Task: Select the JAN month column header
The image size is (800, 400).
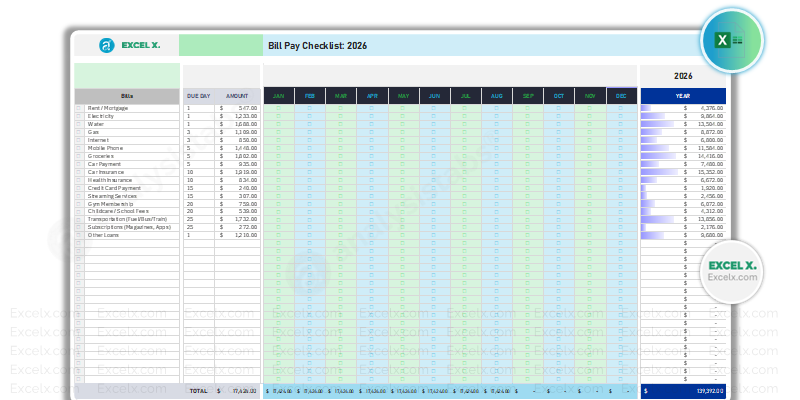Action: pos(279,96)
